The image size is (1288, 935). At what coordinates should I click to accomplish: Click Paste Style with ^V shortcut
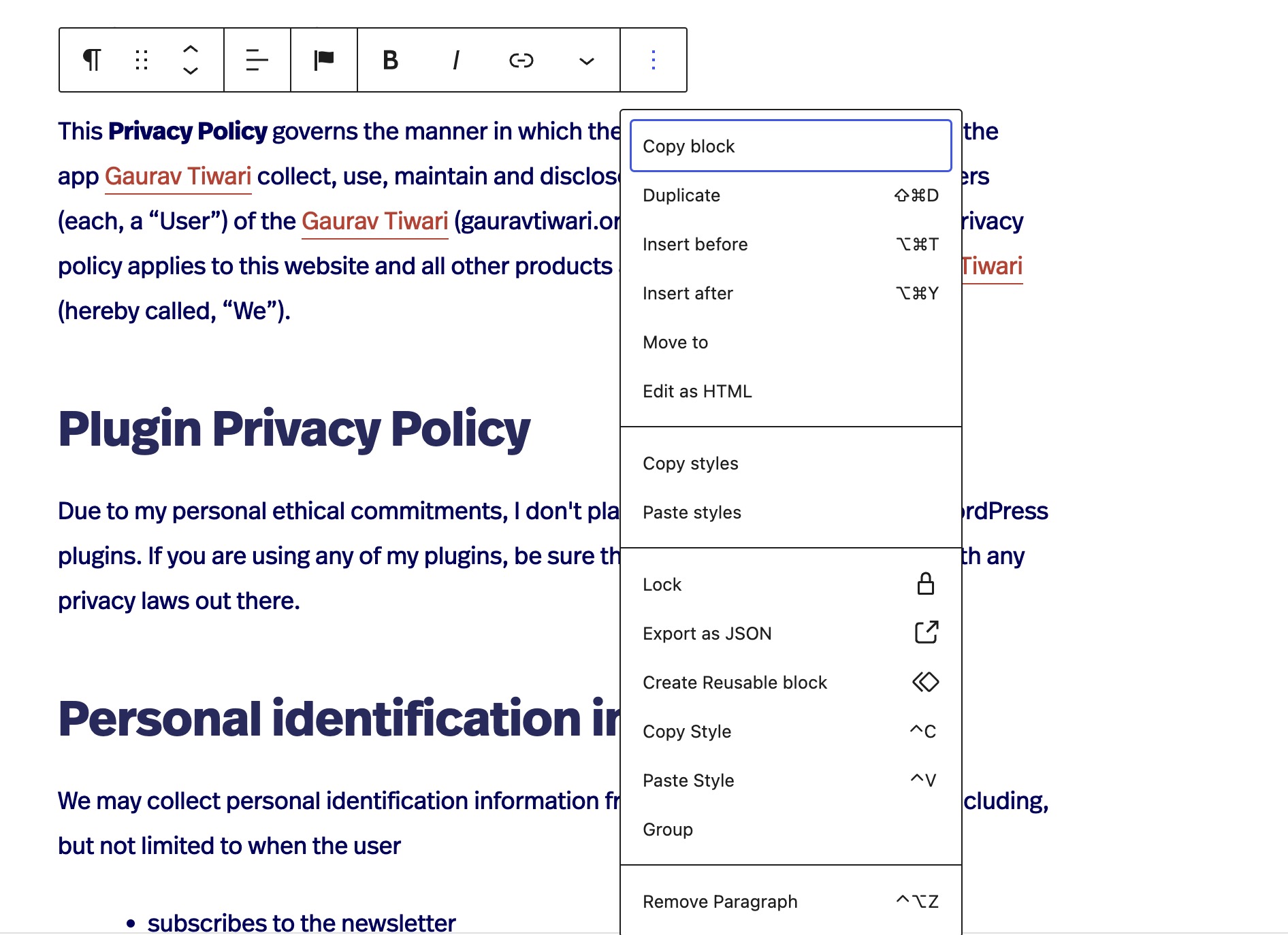point(791,781)
